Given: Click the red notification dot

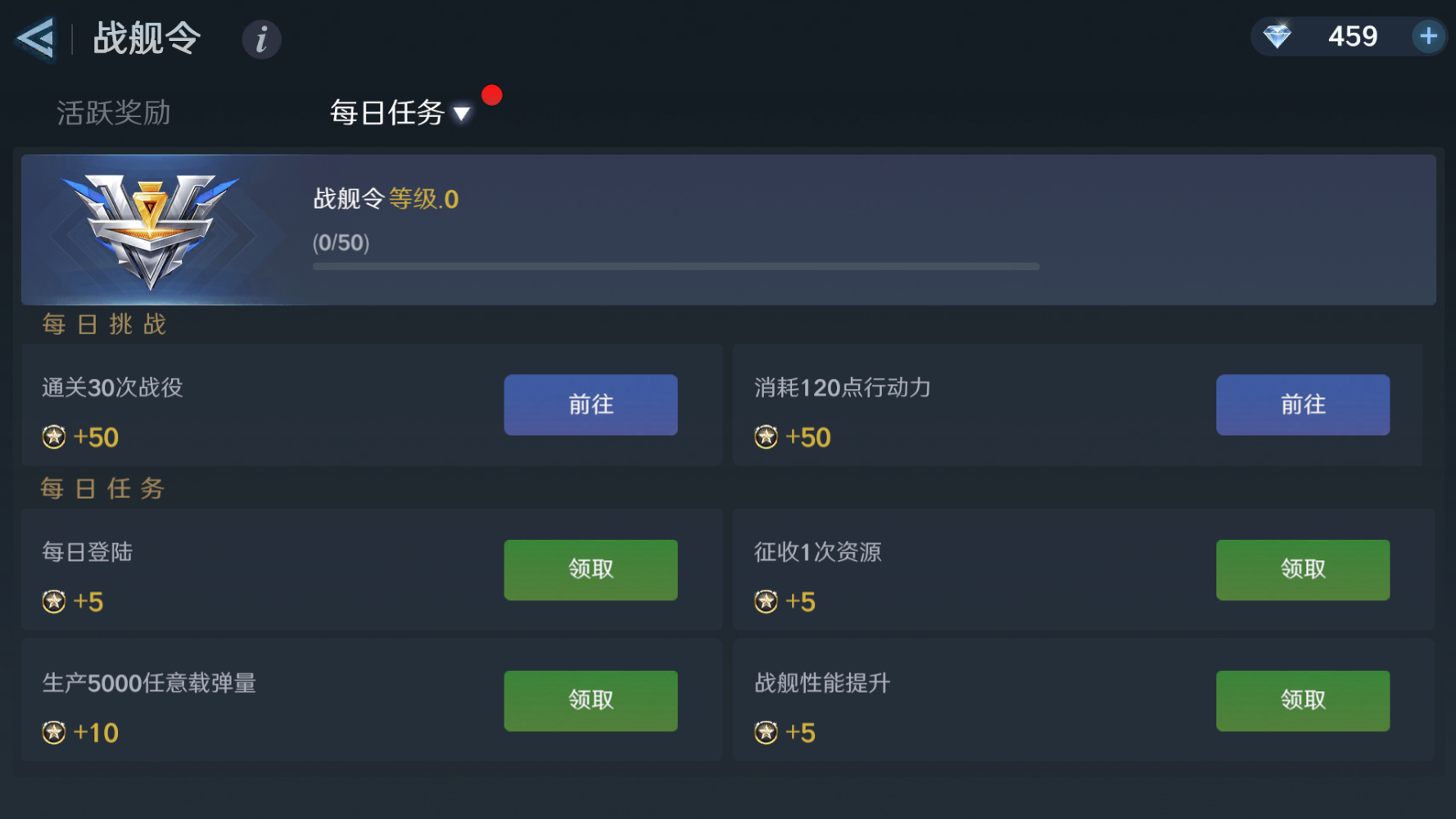Looking at the screenshot, I should [x=492, y=96].
